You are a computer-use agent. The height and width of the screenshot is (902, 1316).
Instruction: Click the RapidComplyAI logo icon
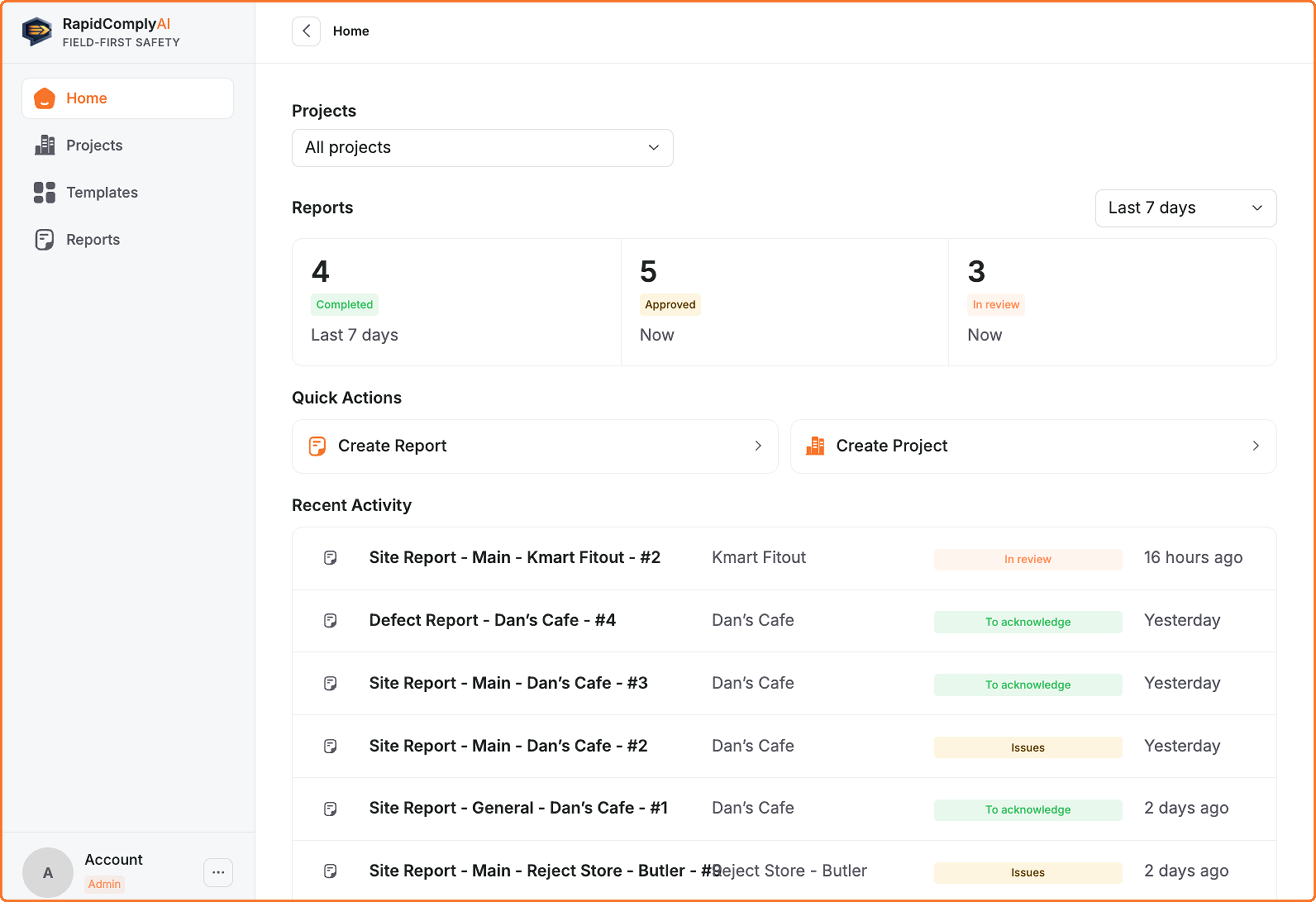[x=37, y=32]
